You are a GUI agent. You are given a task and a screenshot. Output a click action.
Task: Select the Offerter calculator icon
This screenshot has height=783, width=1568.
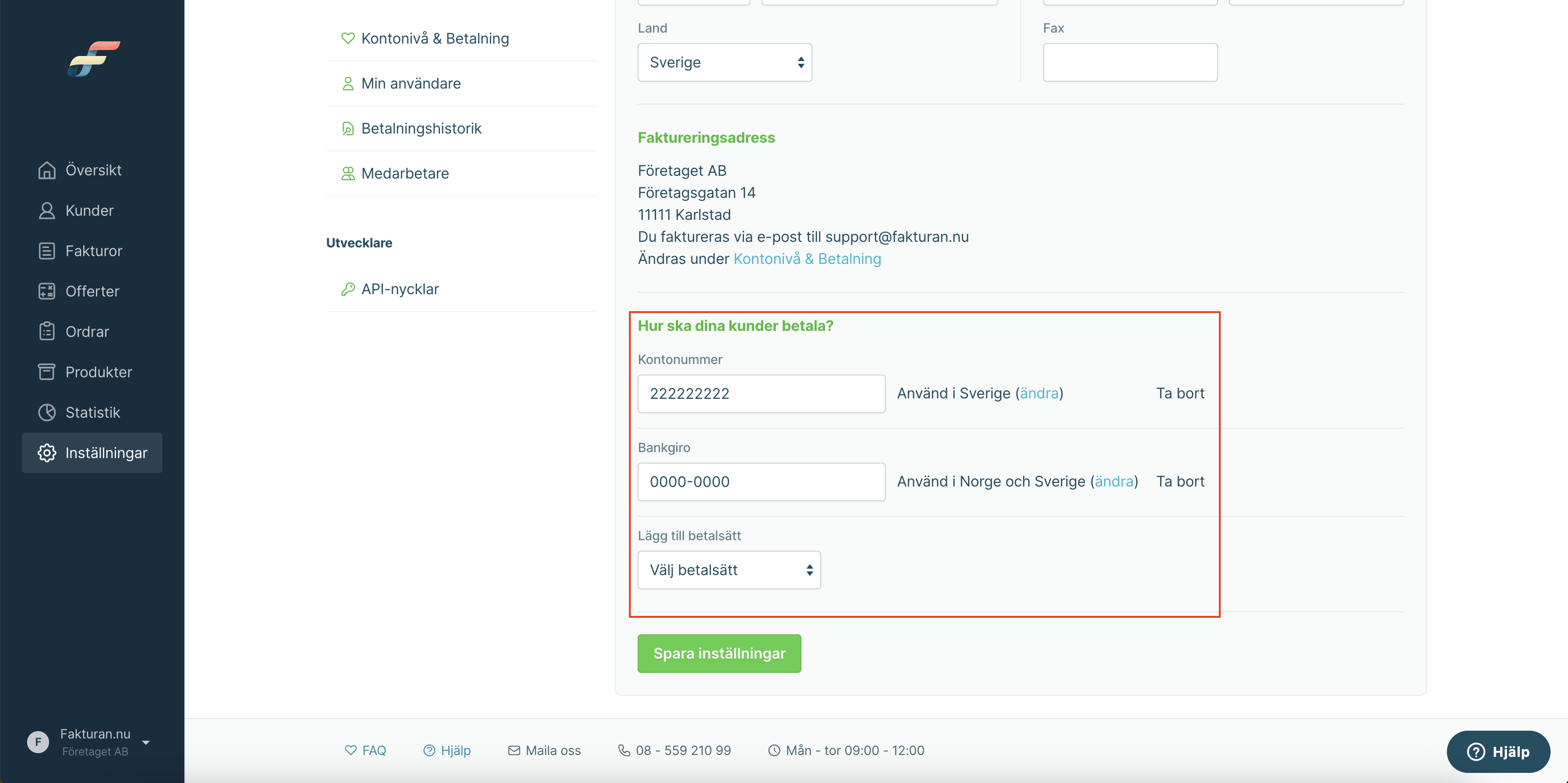47,291
